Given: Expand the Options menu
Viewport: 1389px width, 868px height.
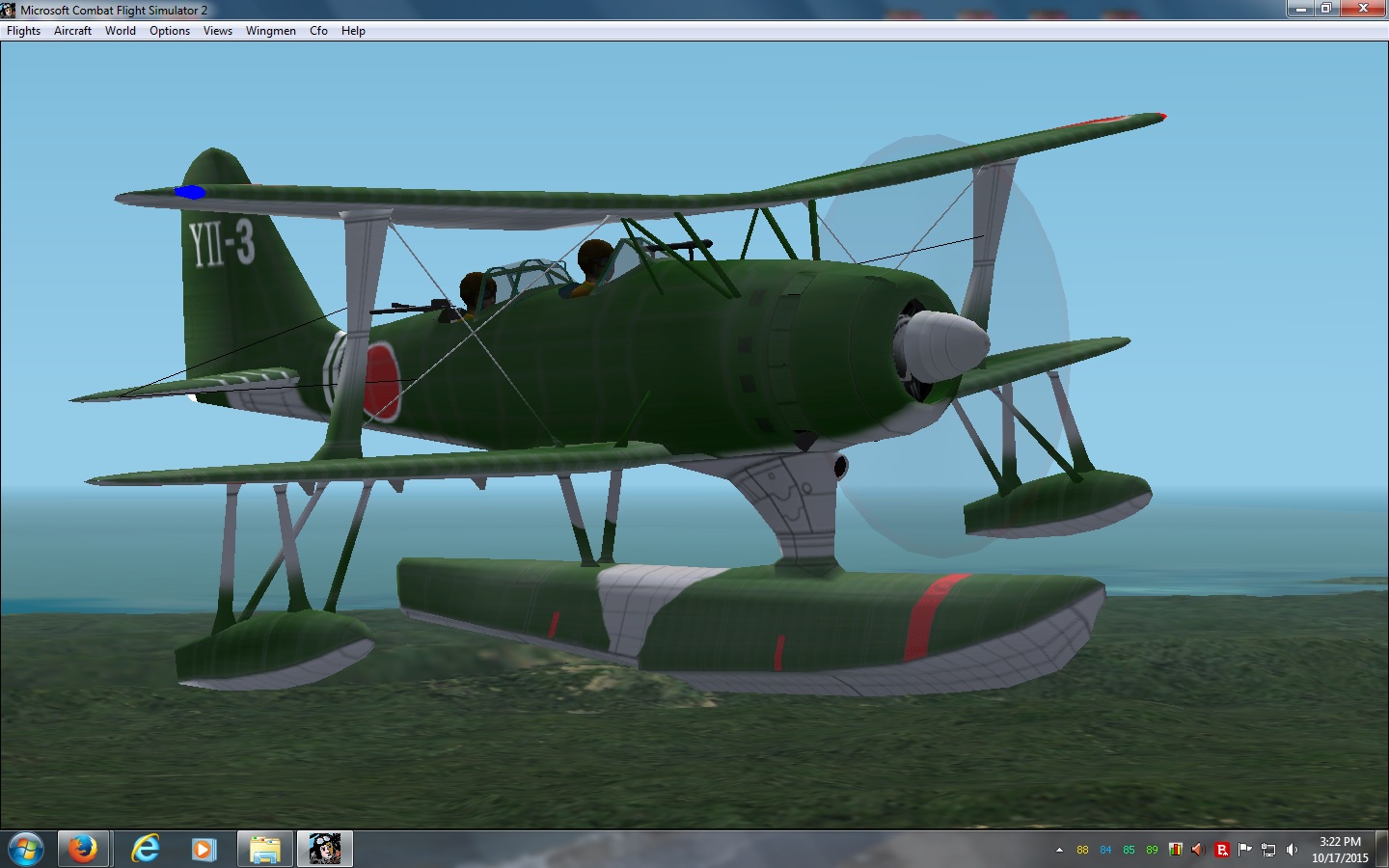Looking at the screenshot, I should 170,31.
